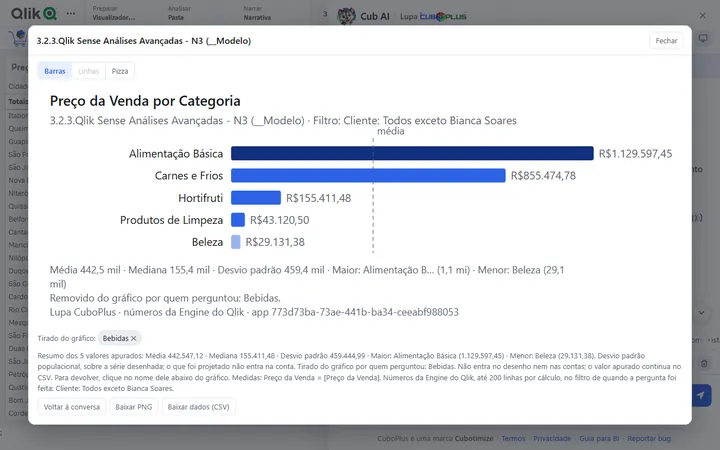Click the value R$29.131,38

coord(275,242)
